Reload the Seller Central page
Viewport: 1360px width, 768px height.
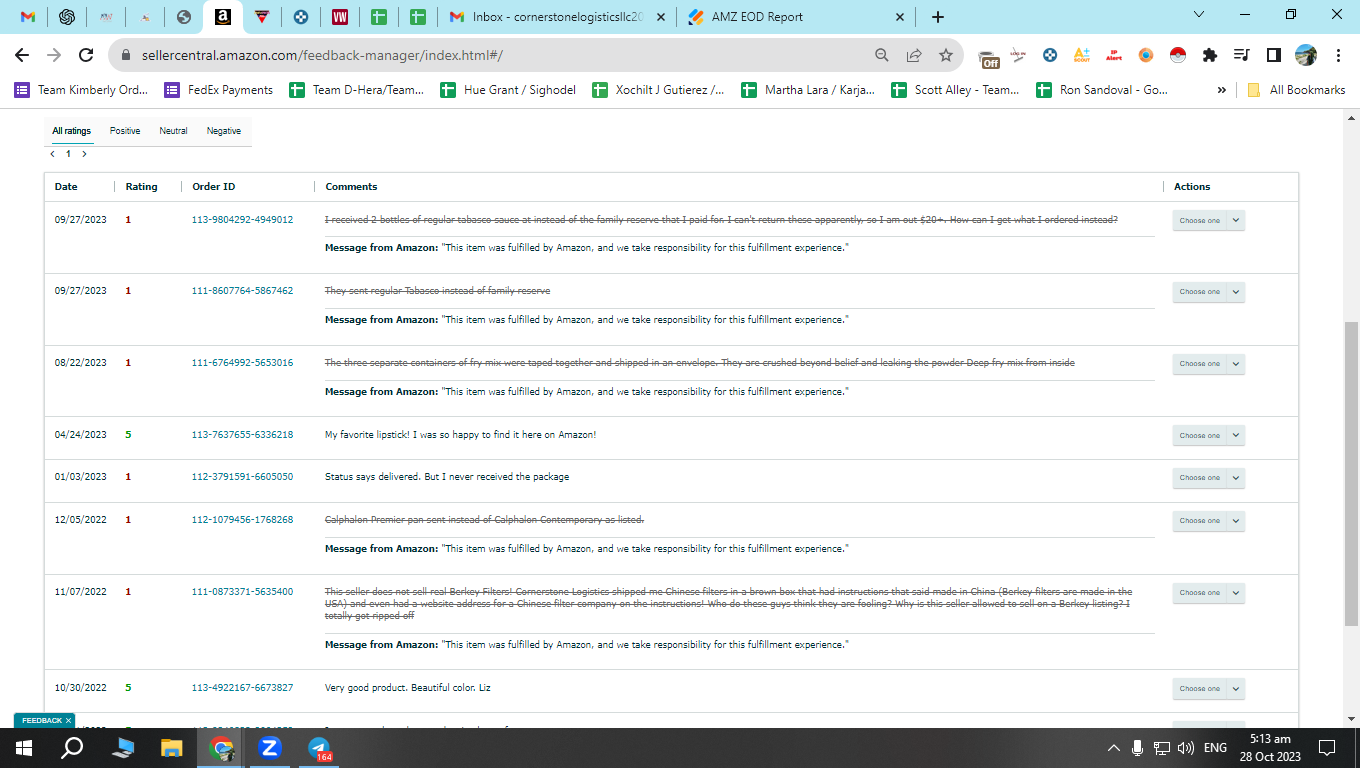pos(86,55)
